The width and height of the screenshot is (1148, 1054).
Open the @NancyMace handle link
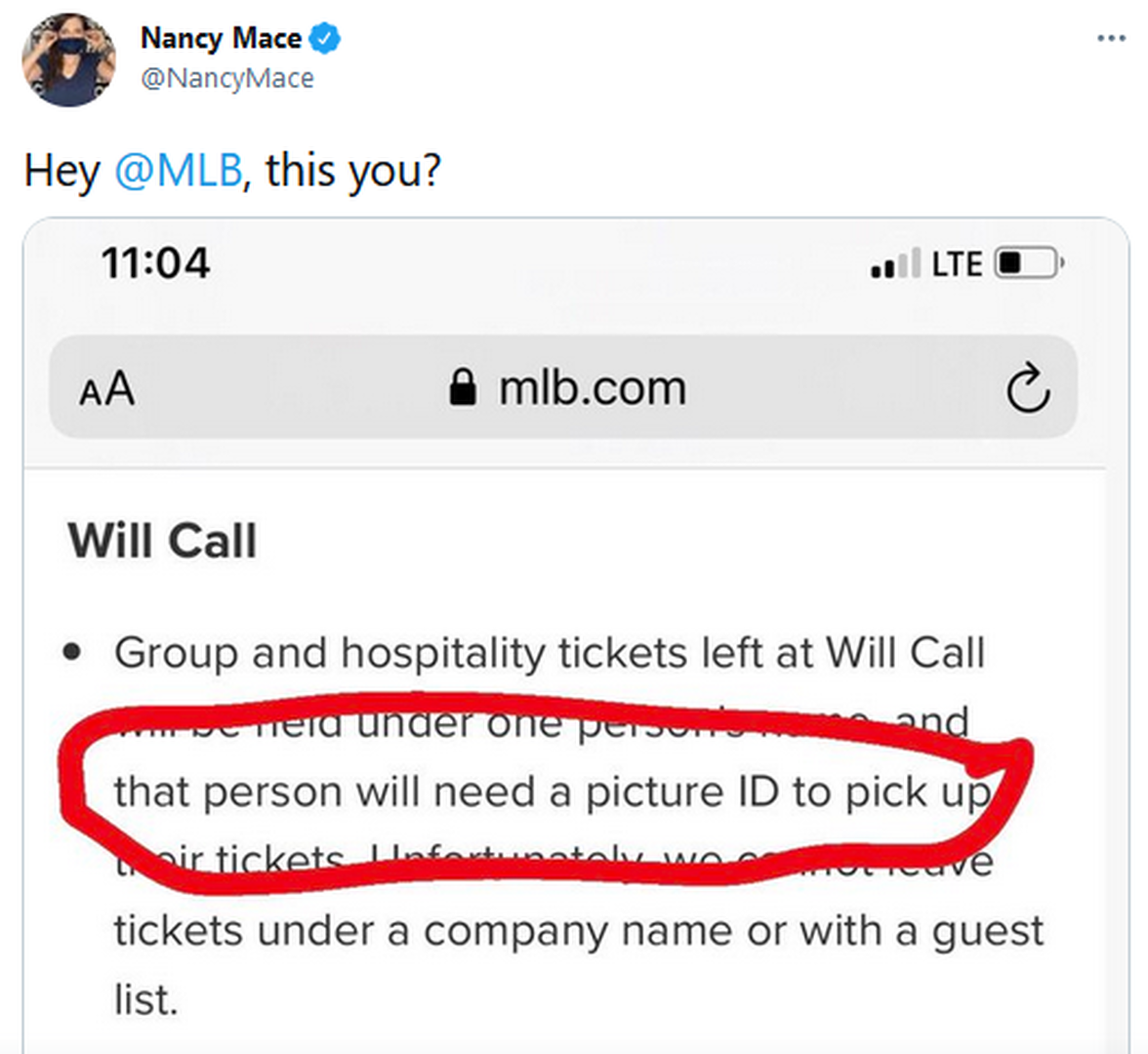click(227, 78)
